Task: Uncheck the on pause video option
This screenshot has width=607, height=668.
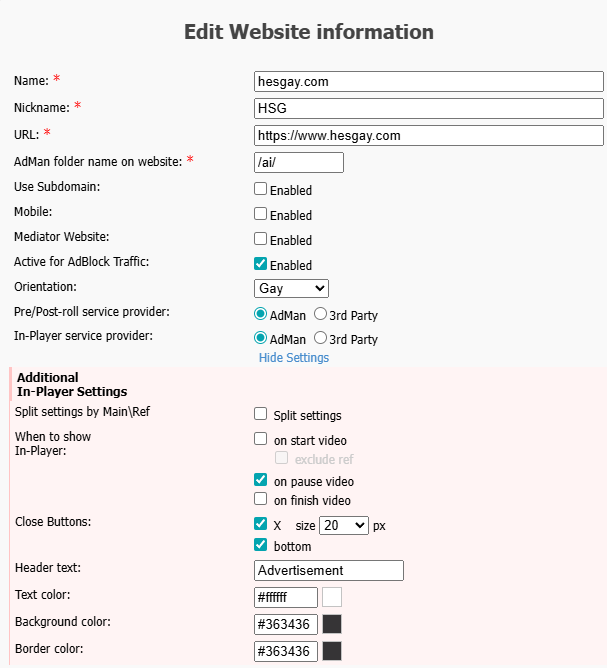Action: click(261, 480)
